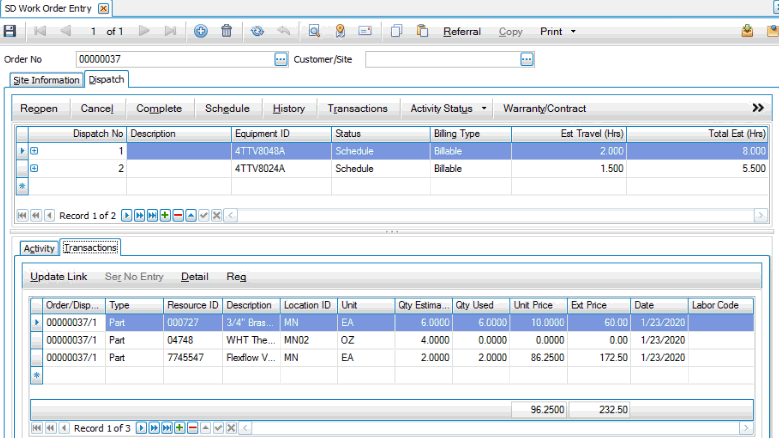Image resolution: width=779 pixels, height=438 pixels.
Task: Click the magnifier search icon in toolbar
Action: 313,31
